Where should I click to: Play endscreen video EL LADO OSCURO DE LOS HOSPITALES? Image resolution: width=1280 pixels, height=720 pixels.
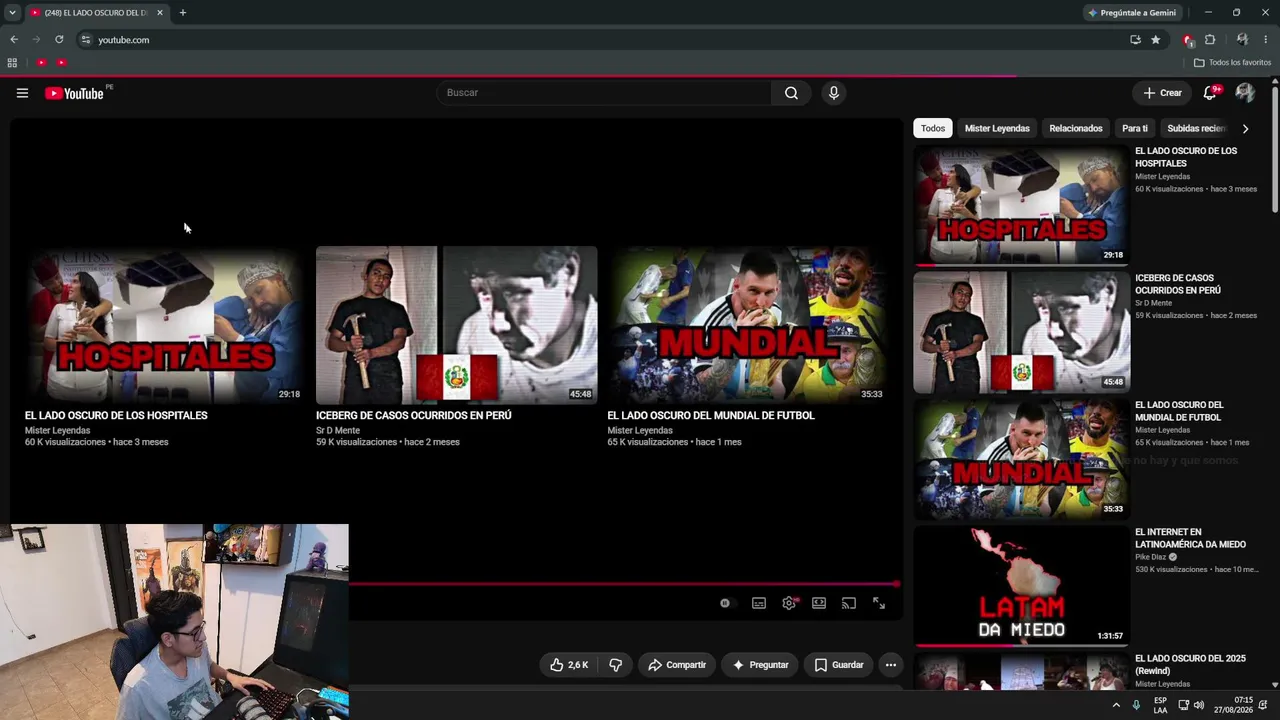164,325
